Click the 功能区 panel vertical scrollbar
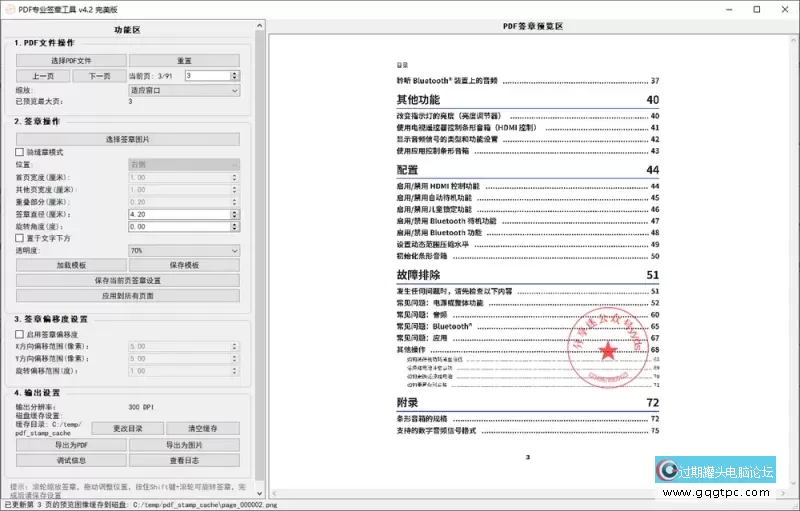Image resolution: width=800 pixels, height=511 pixels. pos(260,255)
